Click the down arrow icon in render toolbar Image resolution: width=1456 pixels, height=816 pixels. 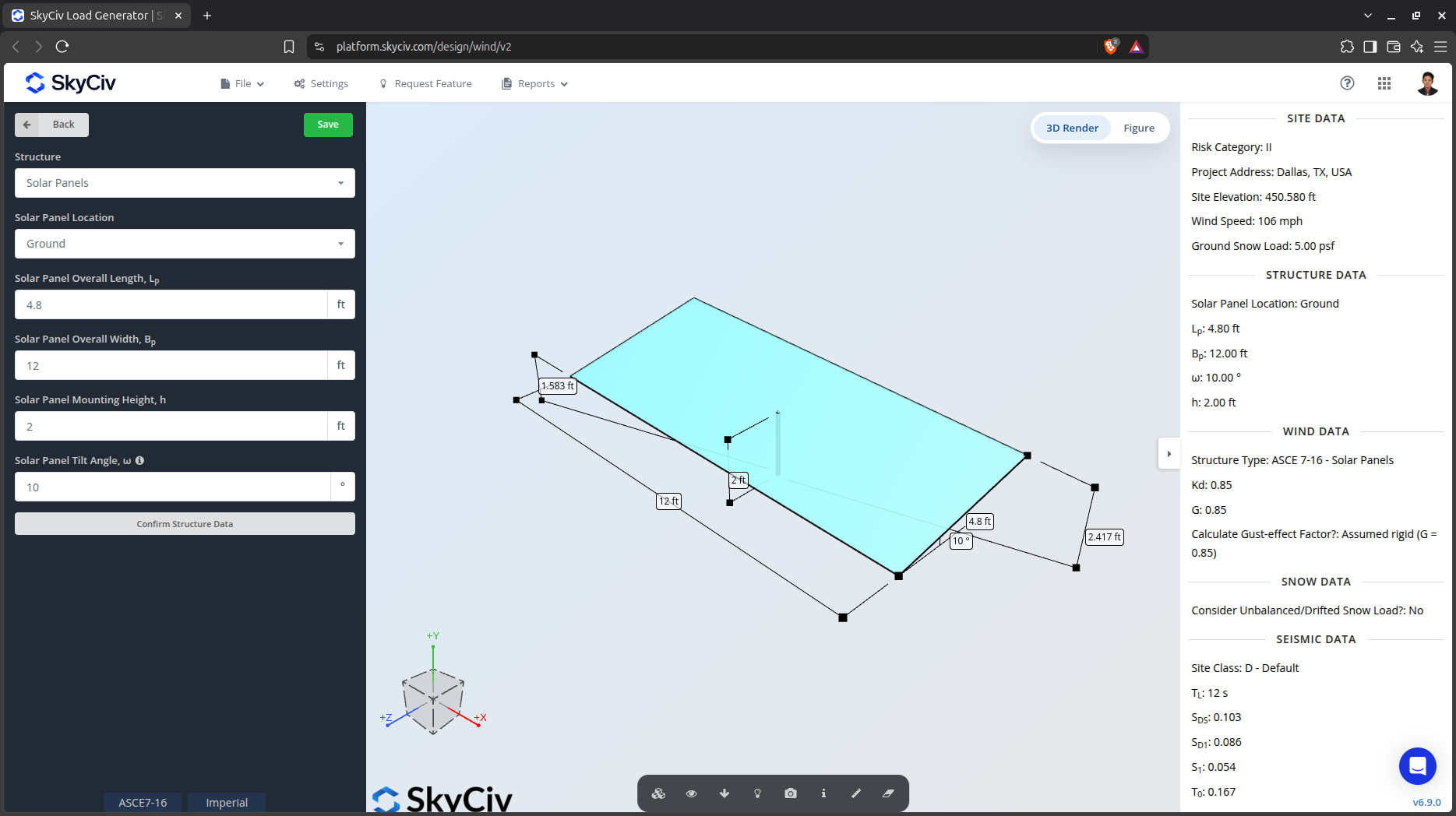[724, 793]
